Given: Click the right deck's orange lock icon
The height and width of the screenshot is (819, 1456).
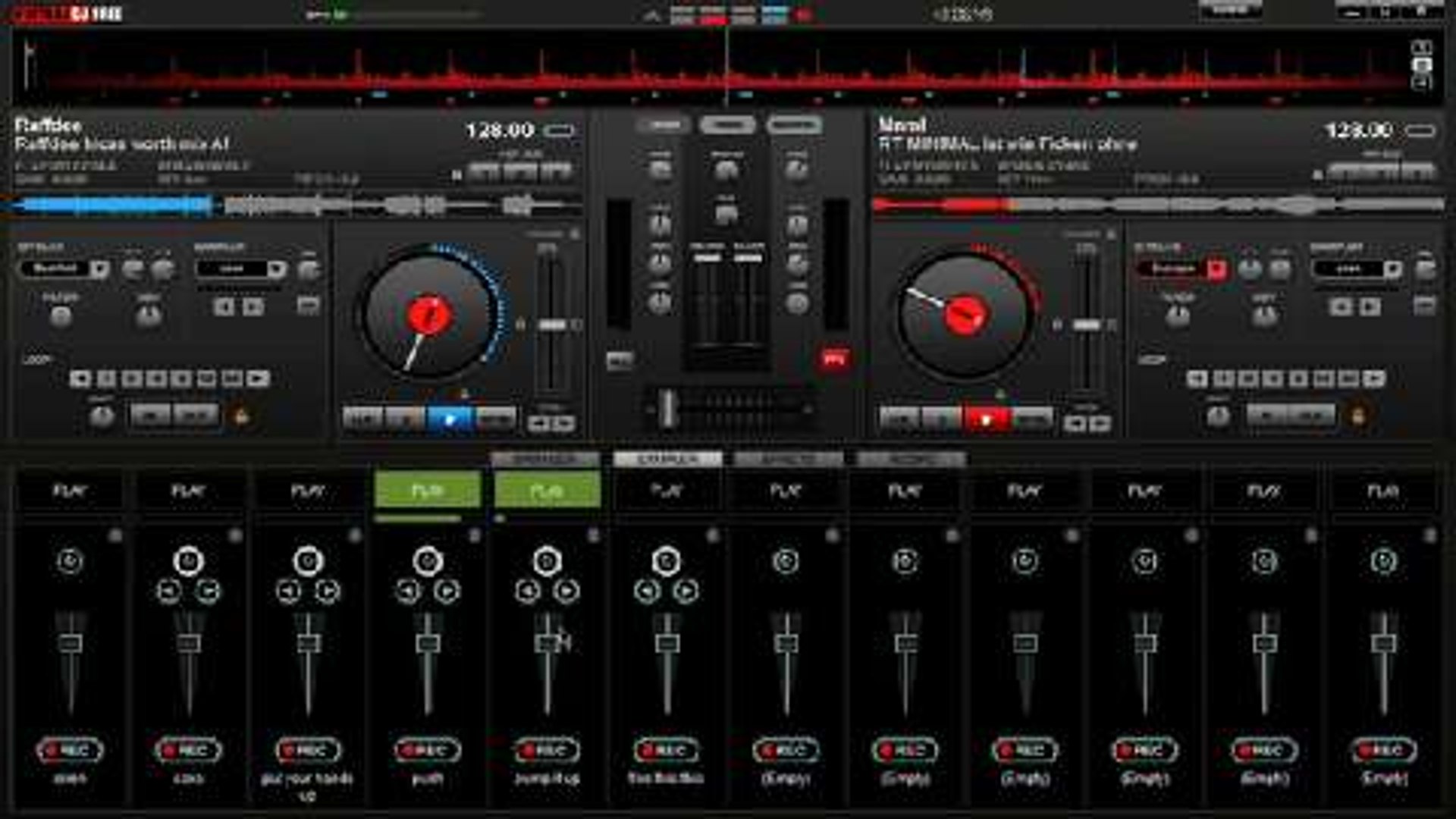Looking at the screenshot, I should pyautogui.click(x=1358, y=416).
